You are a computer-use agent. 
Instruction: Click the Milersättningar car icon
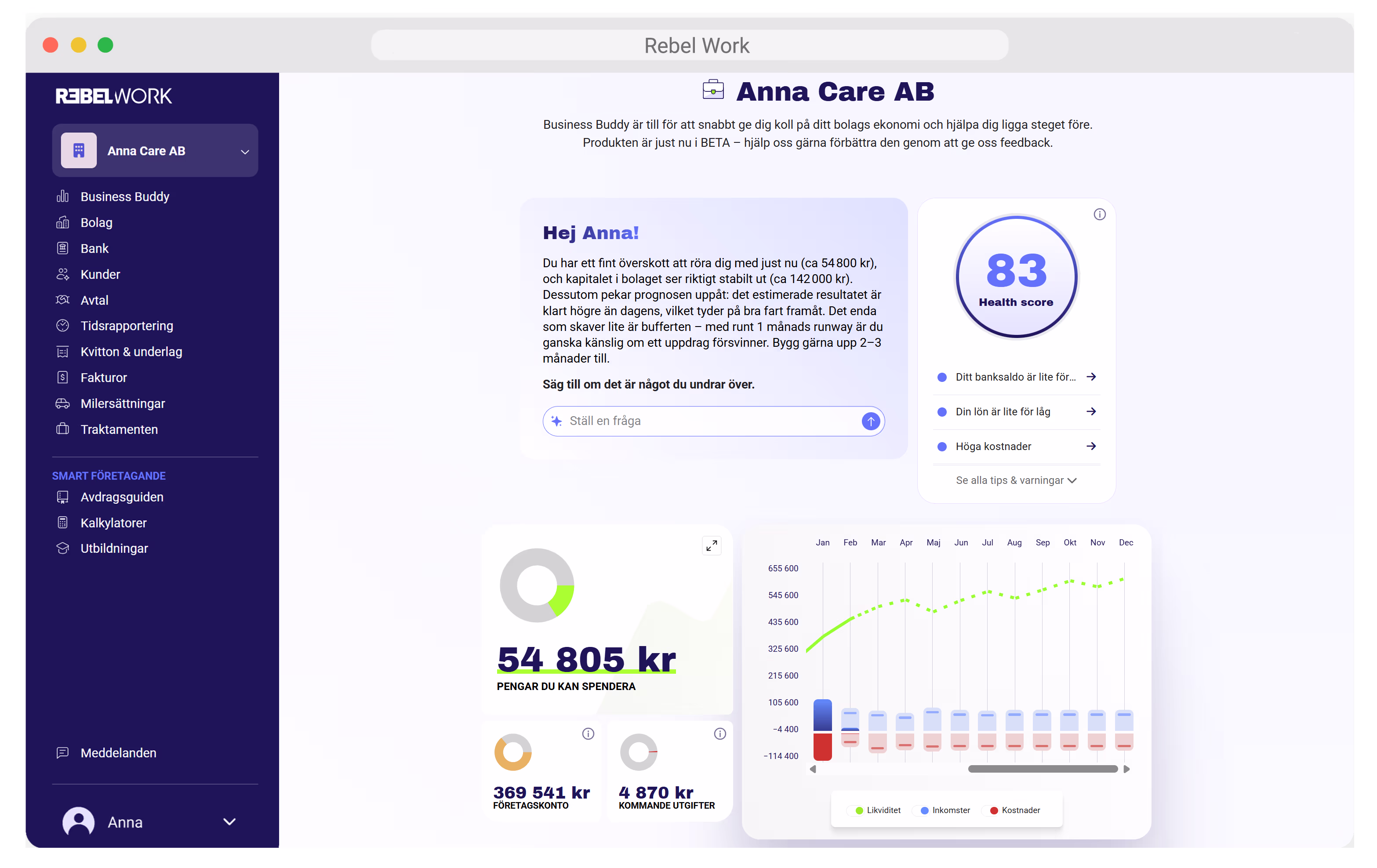(x=62, y=404)
